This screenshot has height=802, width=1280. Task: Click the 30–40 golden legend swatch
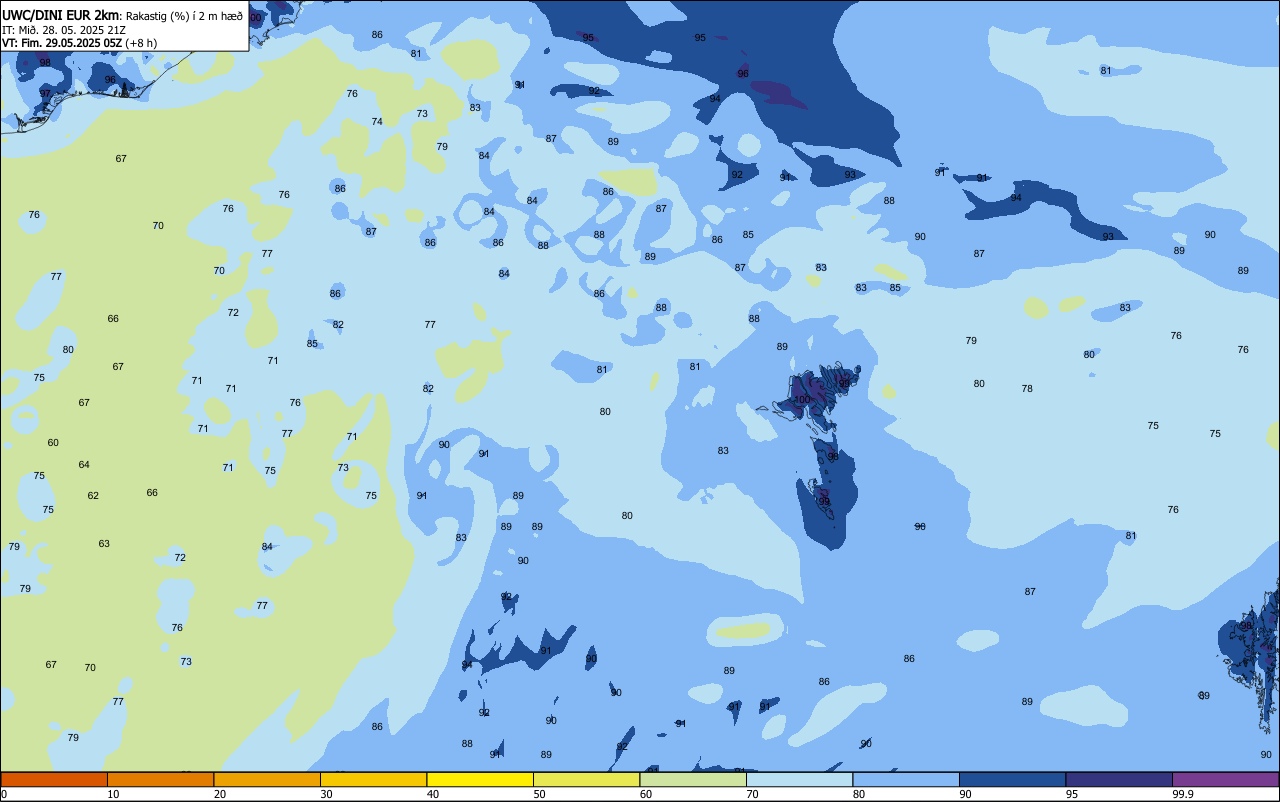click(x=373, y=779)
